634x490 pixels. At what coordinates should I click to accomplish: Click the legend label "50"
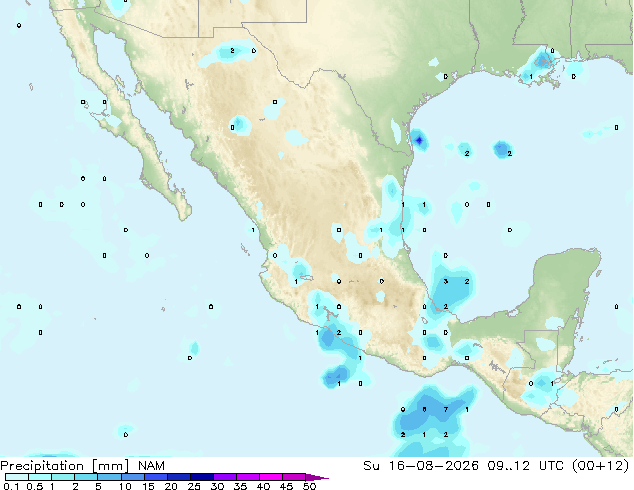pyautogui.click(x=309, y=486)
